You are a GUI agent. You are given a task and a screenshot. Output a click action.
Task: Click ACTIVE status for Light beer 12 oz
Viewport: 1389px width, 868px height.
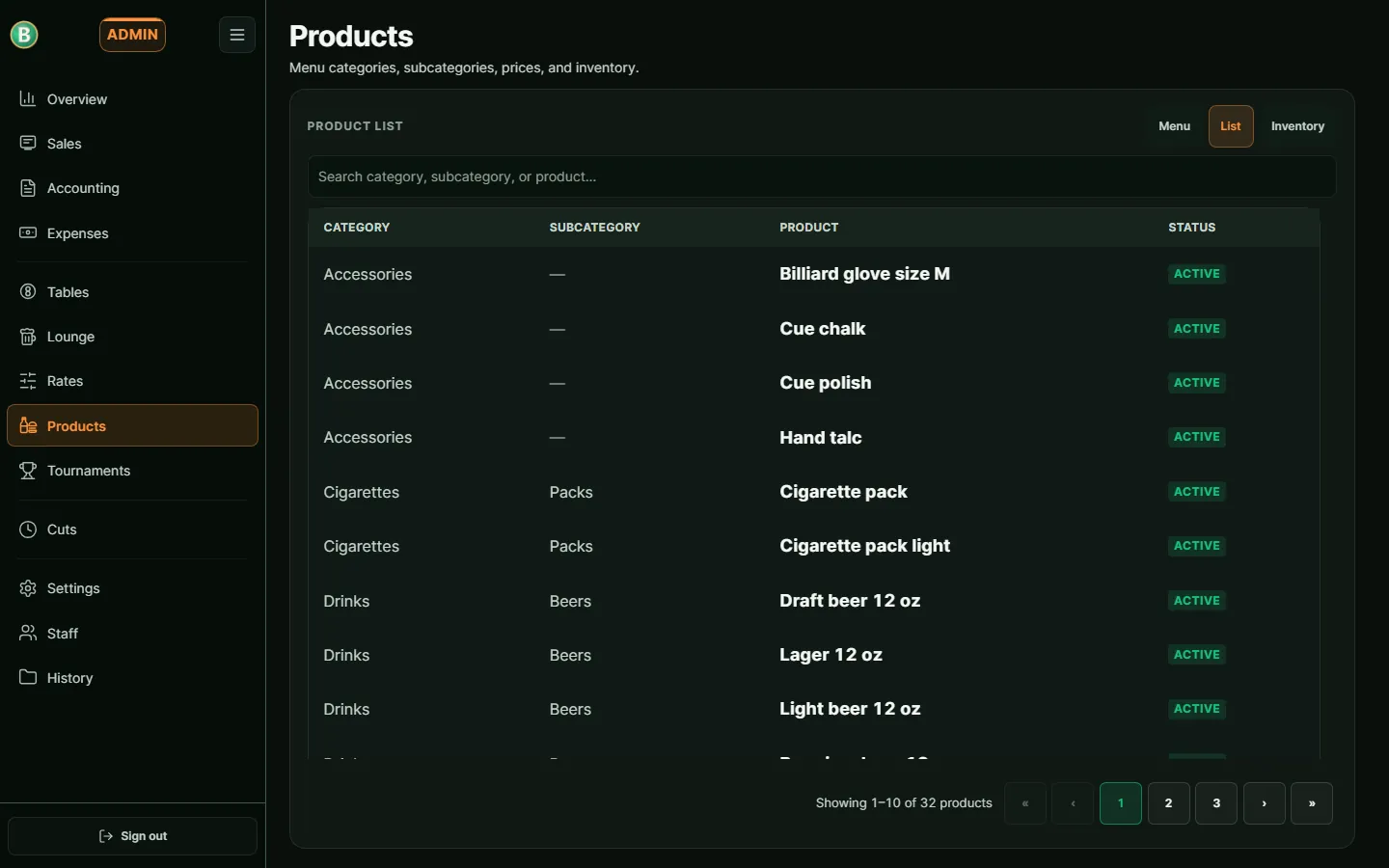(x=1197, y=709)
